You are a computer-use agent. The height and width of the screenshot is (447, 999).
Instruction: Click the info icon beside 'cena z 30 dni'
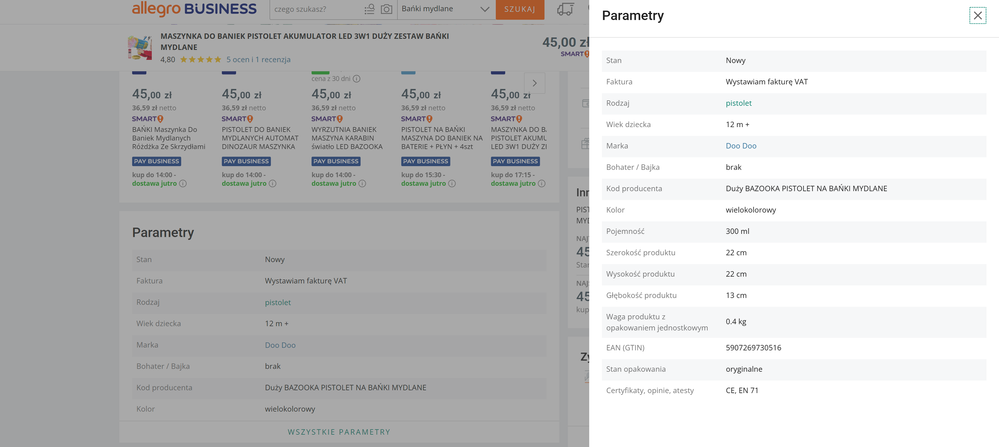pos(357,78)
